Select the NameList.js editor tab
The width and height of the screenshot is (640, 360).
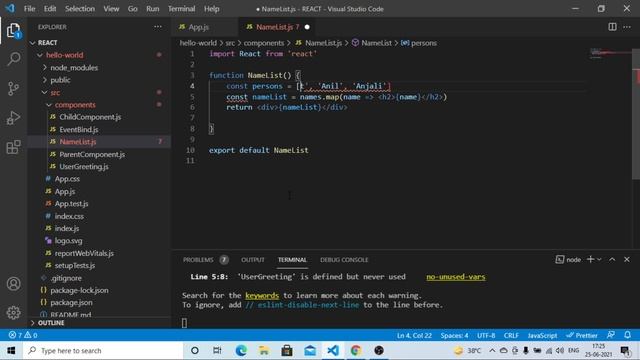pyautogui.click(x=274, y=27)
